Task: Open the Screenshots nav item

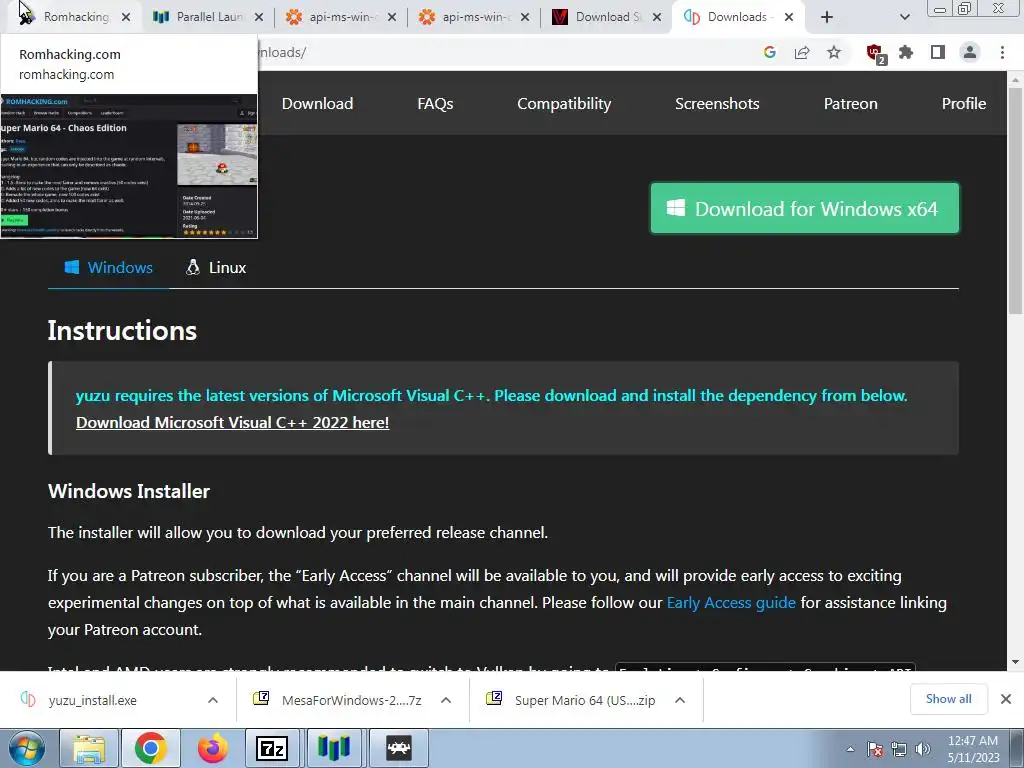Action: click(x=717, y=104)
